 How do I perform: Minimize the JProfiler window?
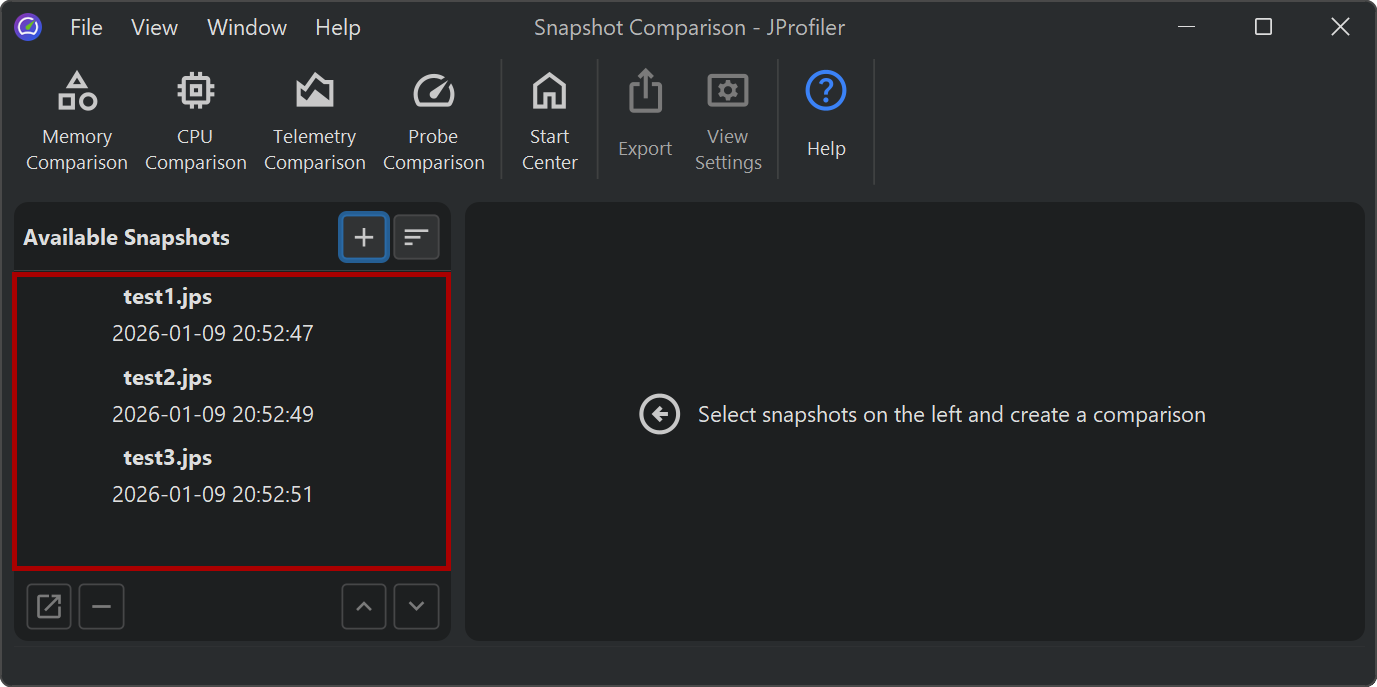tap(1187, 27)
